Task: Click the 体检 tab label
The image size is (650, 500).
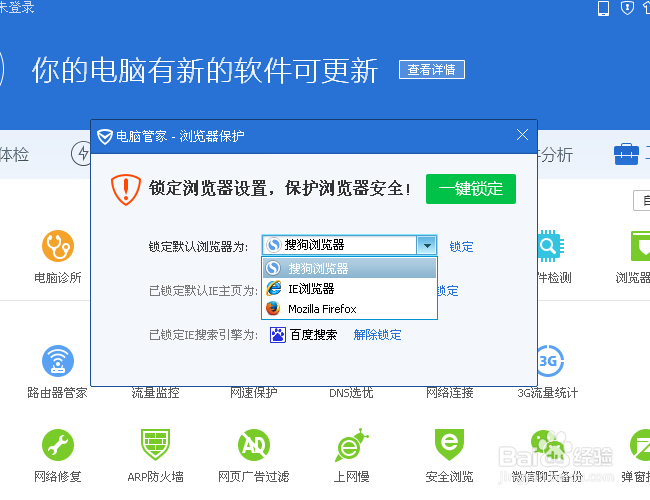Action: click(x=14, y=155)
